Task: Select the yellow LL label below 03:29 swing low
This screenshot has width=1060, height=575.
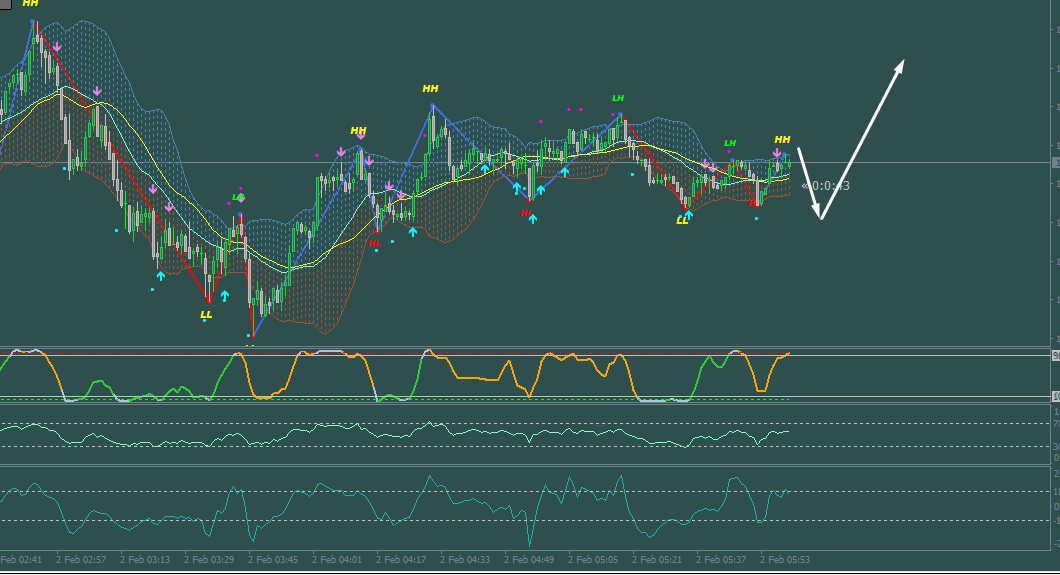Action: 206,315
